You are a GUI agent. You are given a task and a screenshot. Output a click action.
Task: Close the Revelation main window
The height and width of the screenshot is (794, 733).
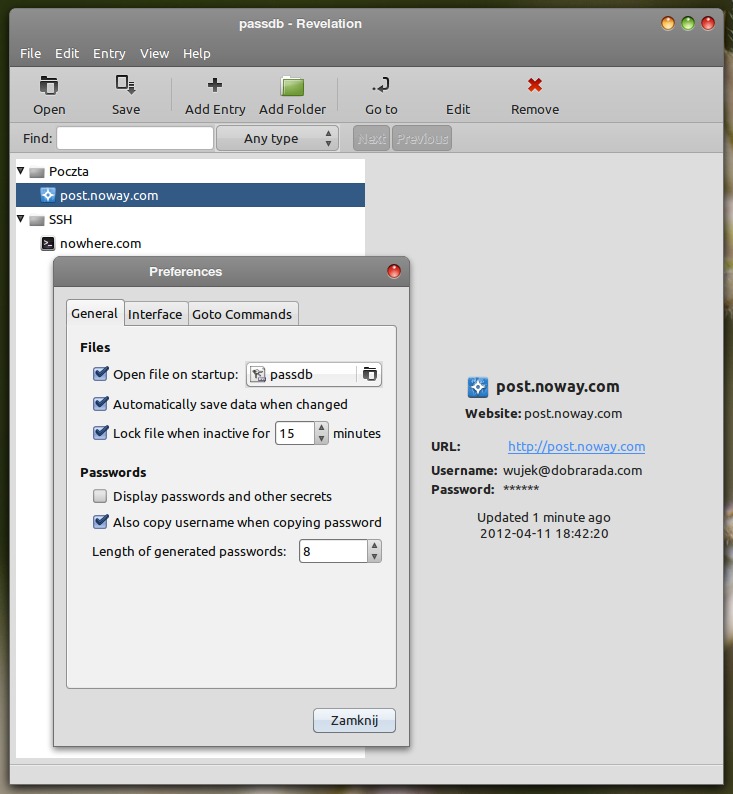(x=708, y=23)
